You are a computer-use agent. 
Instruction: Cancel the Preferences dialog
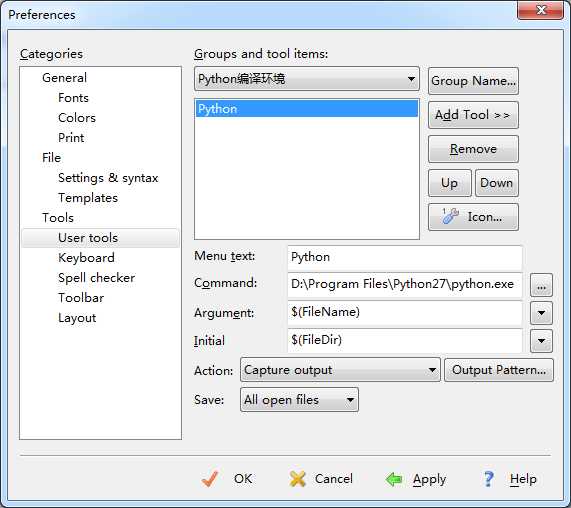[321, 479]
